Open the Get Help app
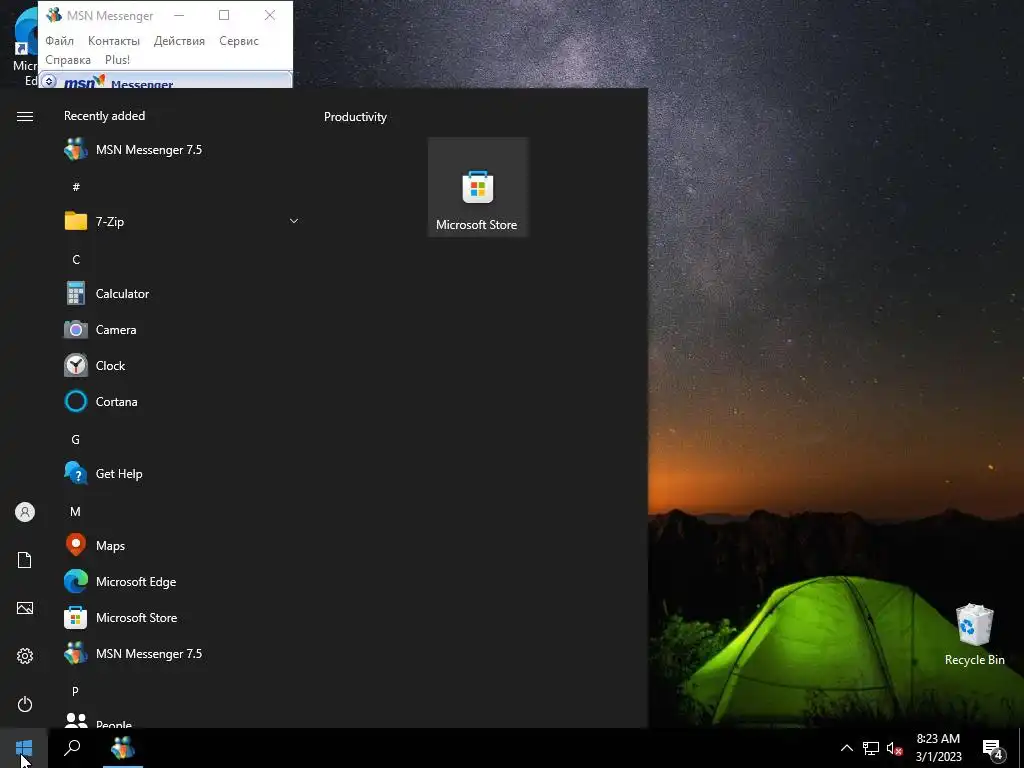Viewport: 1024px width, 768px height. coord(183,473)
